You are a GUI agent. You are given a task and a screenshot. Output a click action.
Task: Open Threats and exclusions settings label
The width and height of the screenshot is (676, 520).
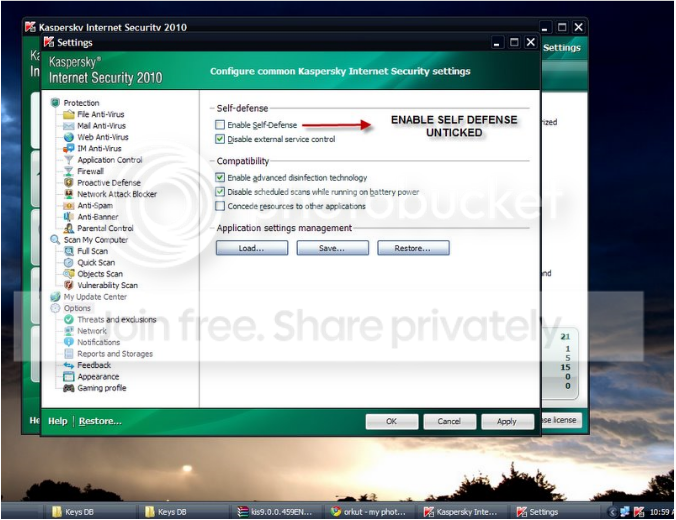[x=116, y=320]
